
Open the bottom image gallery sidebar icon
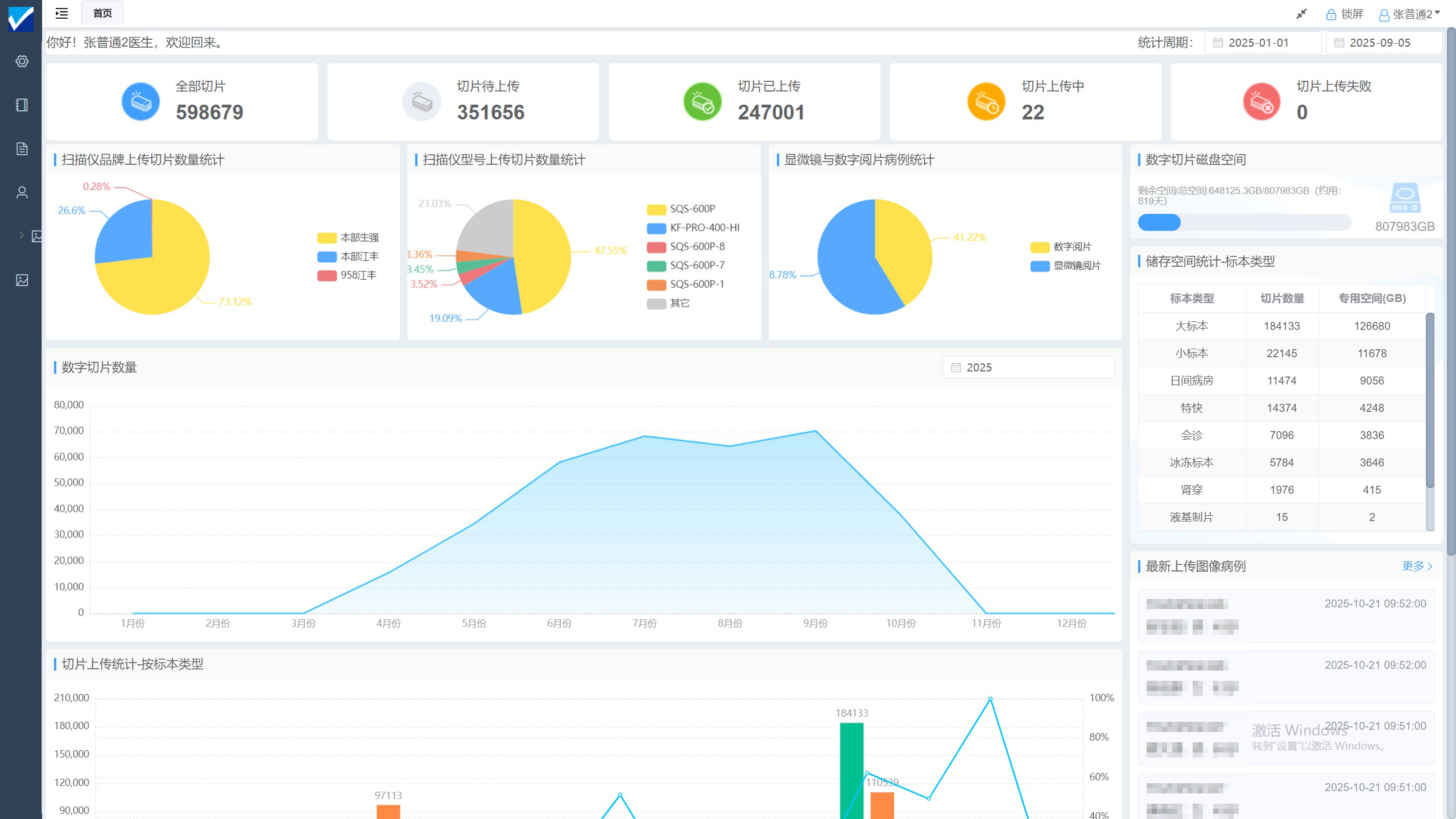pos(22,280)
